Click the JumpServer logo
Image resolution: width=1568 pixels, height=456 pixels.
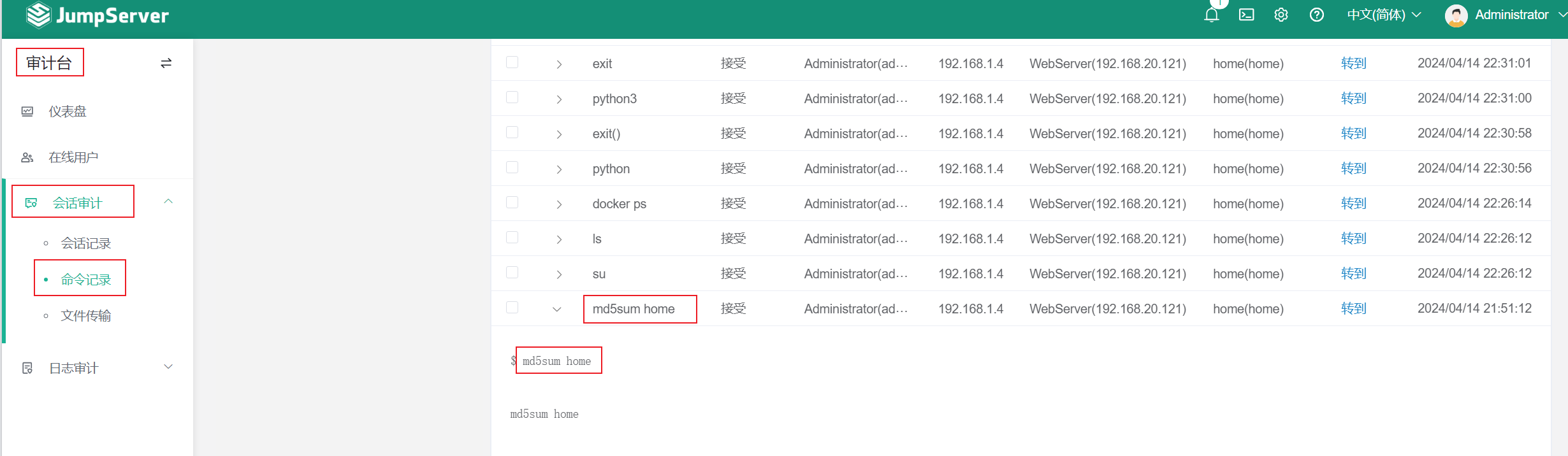[x=97, y=15]
